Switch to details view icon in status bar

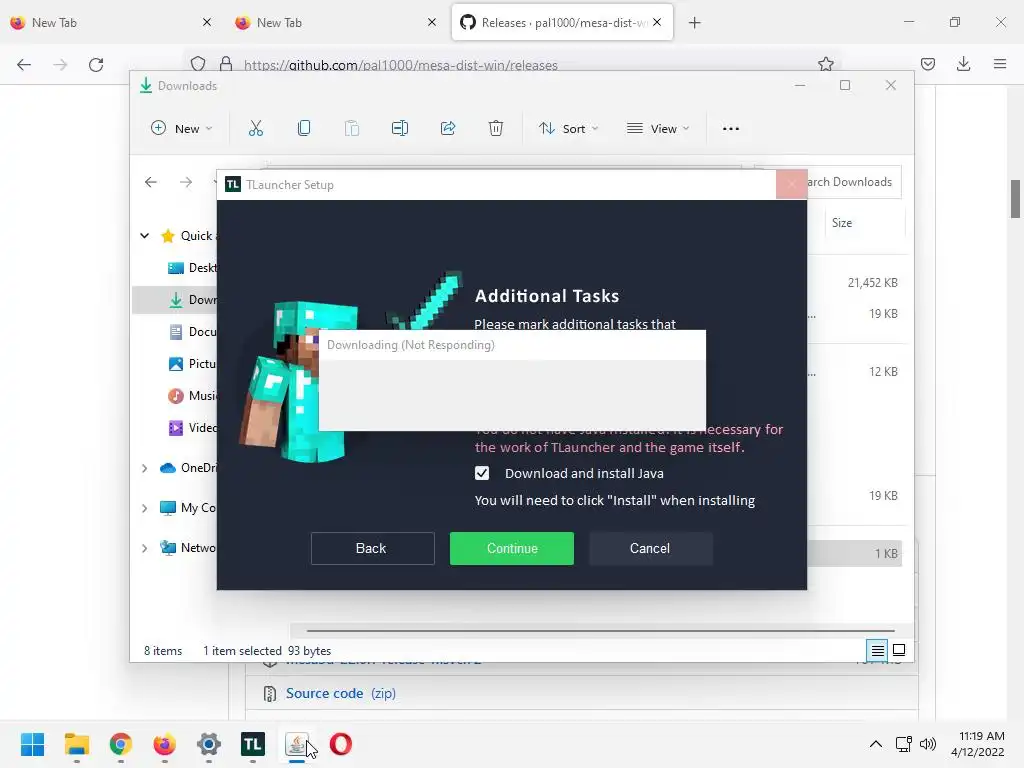tap(878, 650)
